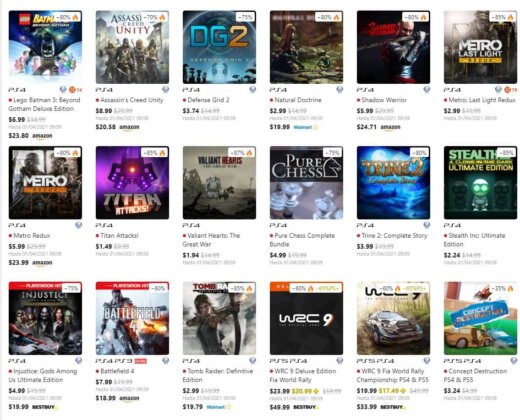Select DG2 Defense Grid 2 cover image
This screenshot has width=520, height=420.
pyautogui.click(x=219, y=47)
